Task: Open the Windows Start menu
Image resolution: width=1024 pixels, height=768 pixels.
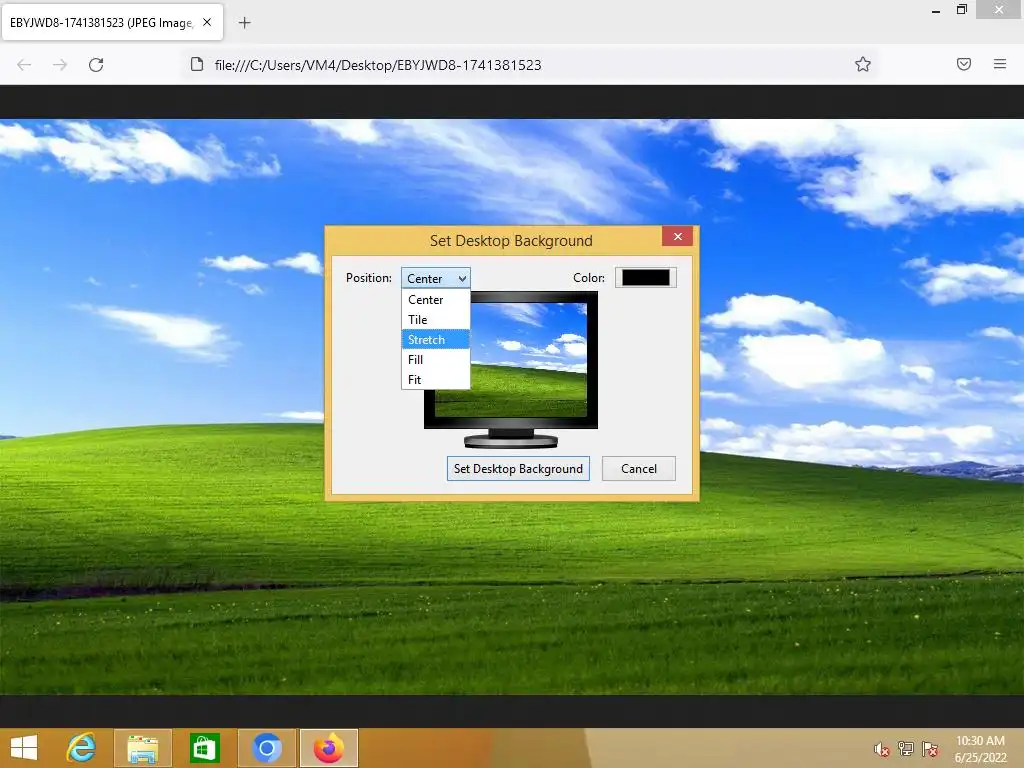Action: [x=24, y=748]
